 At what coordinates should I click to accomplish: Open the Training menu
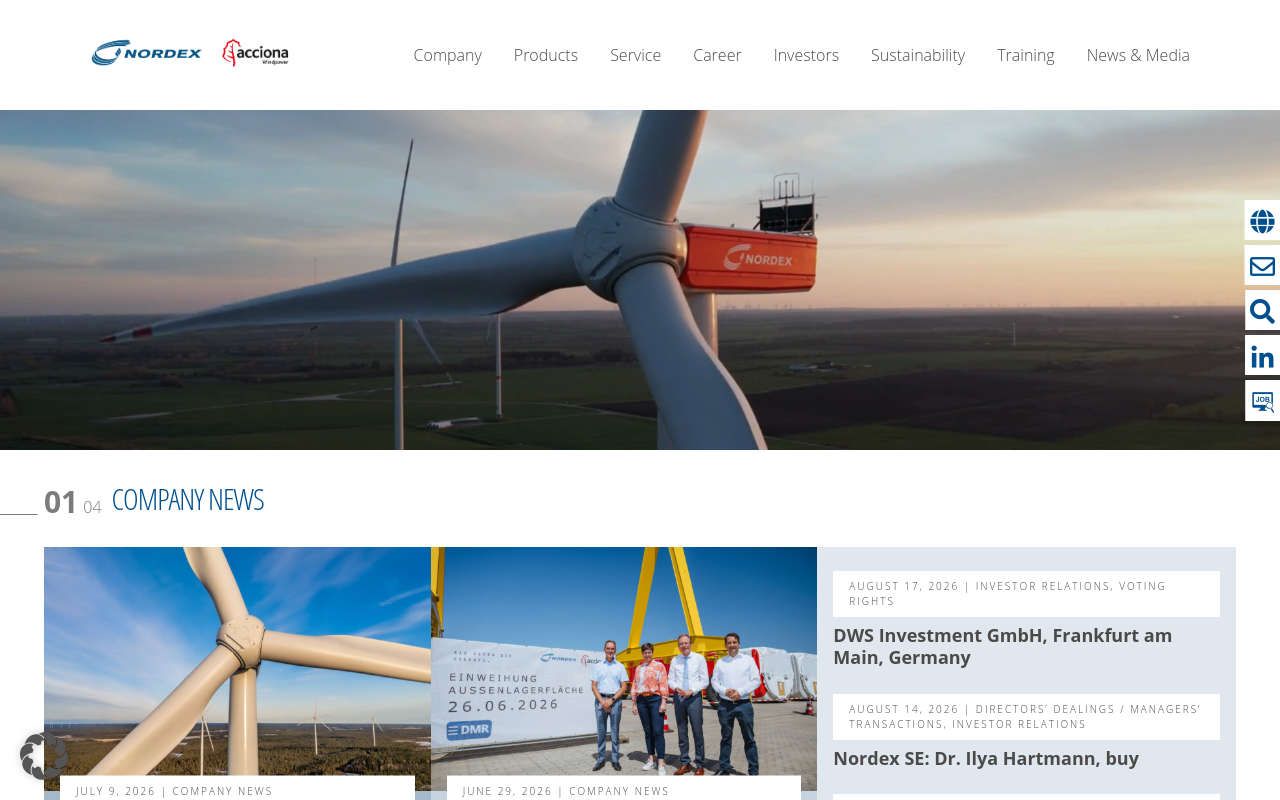1026,55
